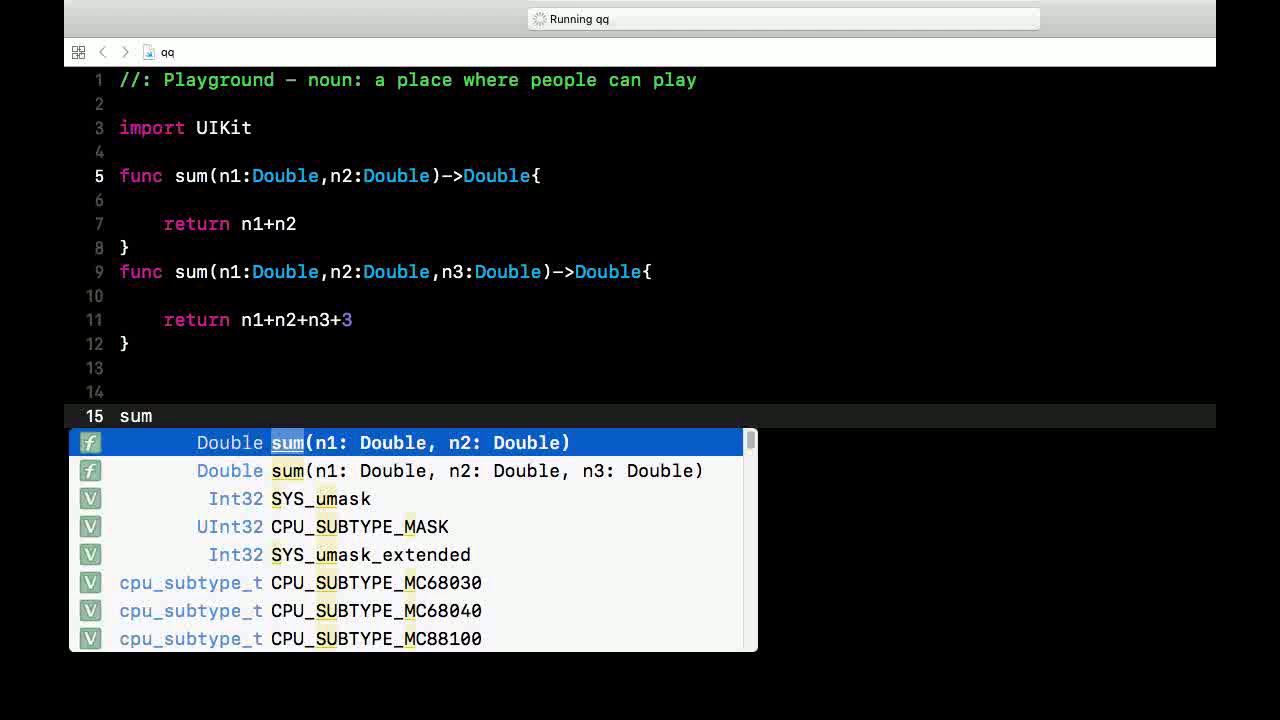Click return n1+n2 on line 7
Viewport: 1280px width, 720px height.
click(230, 224)
